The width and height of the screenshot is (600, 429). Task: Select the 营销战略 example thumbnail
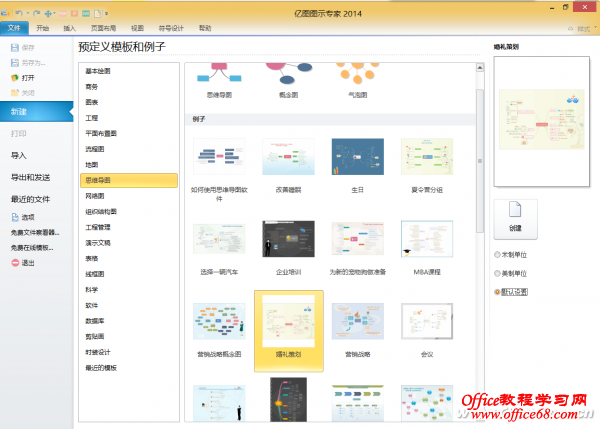358,321
